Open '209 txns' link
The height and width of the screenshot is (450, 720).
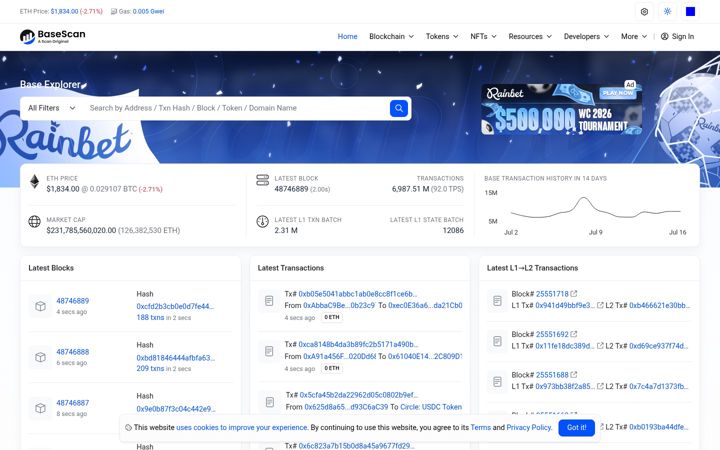(150, 369)
